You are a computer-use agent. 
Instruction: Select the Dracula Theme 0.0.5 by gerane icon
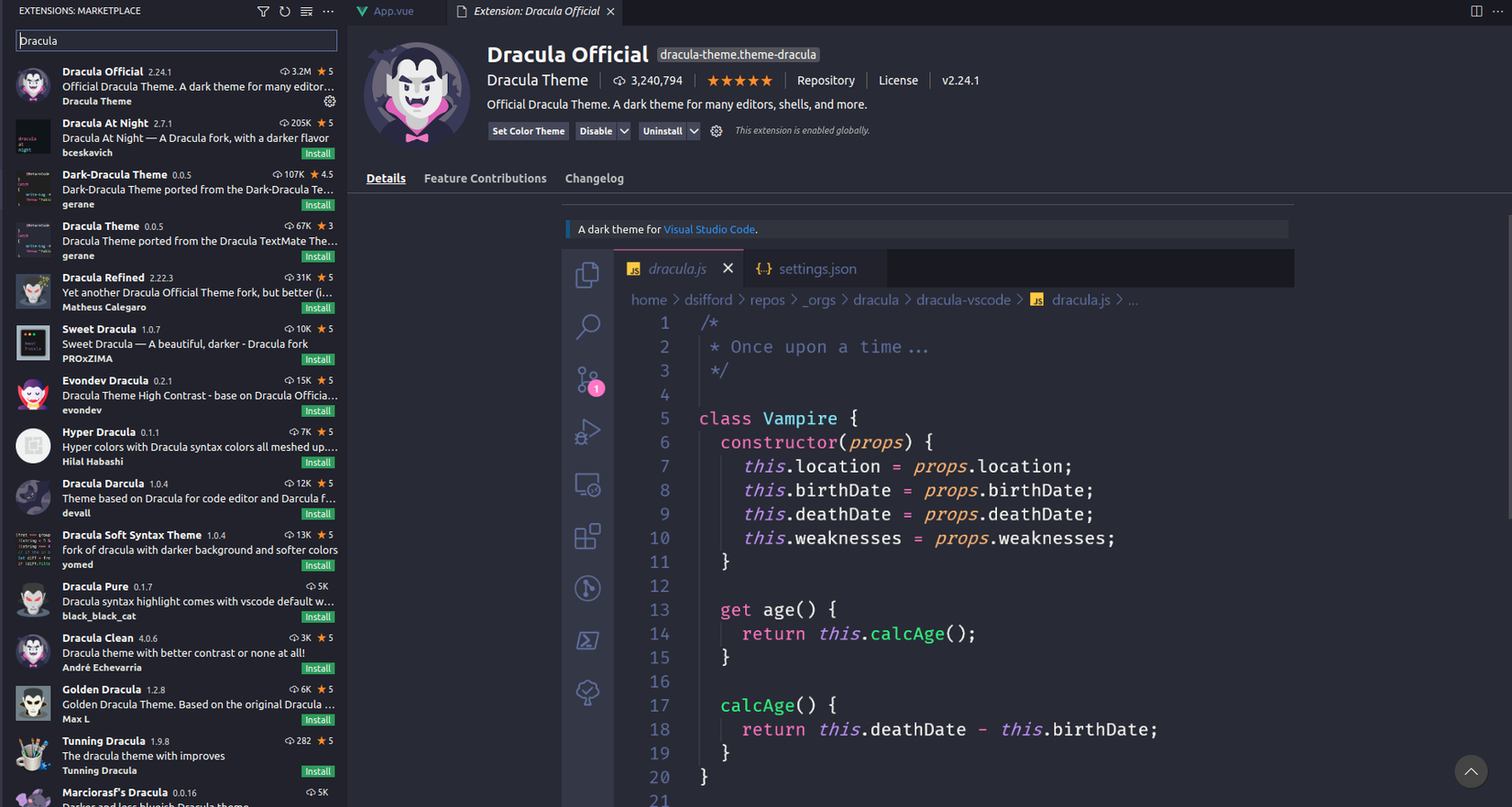coord(33,240)
